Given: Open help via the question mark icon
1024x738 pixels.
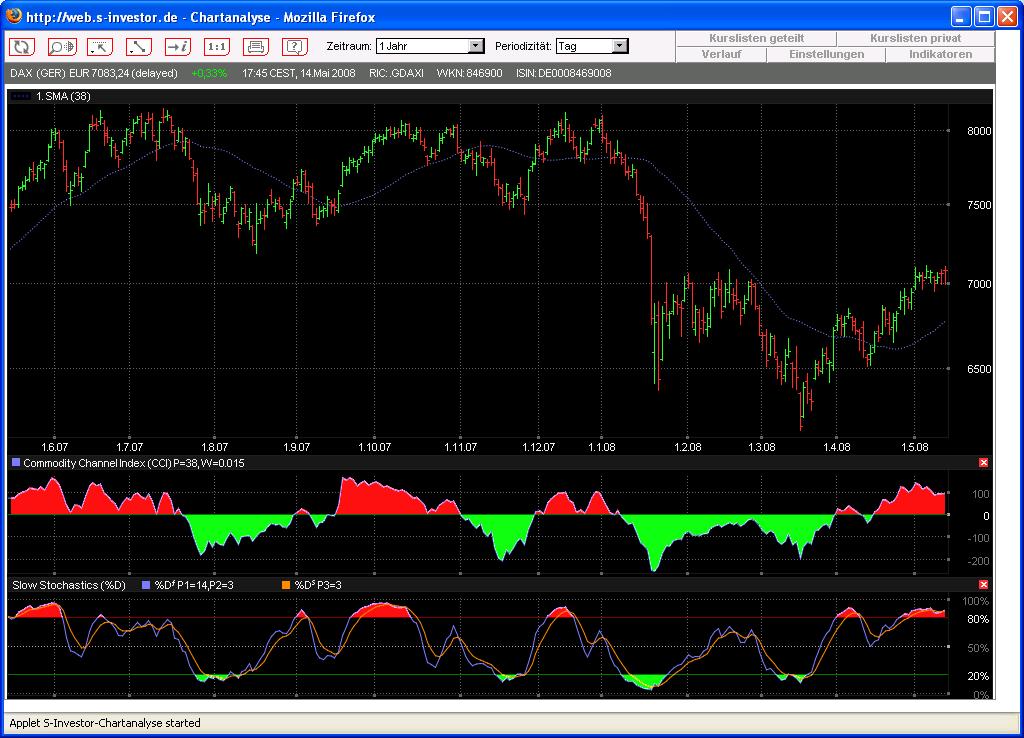Looking at the screenshot, I should point(295,46).
